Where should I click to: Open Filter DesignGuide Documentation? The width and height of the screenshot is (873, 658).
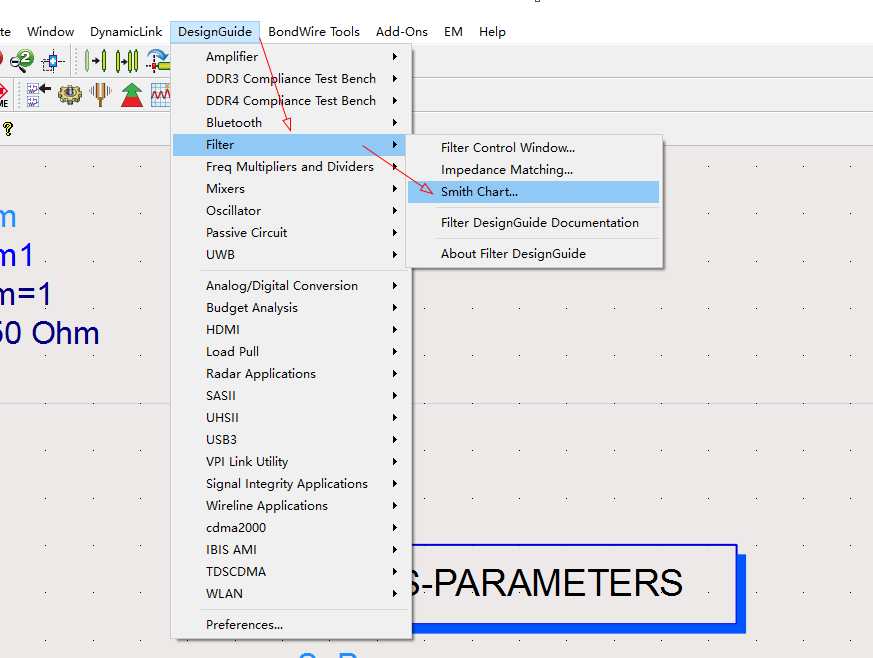pos(533,223)
